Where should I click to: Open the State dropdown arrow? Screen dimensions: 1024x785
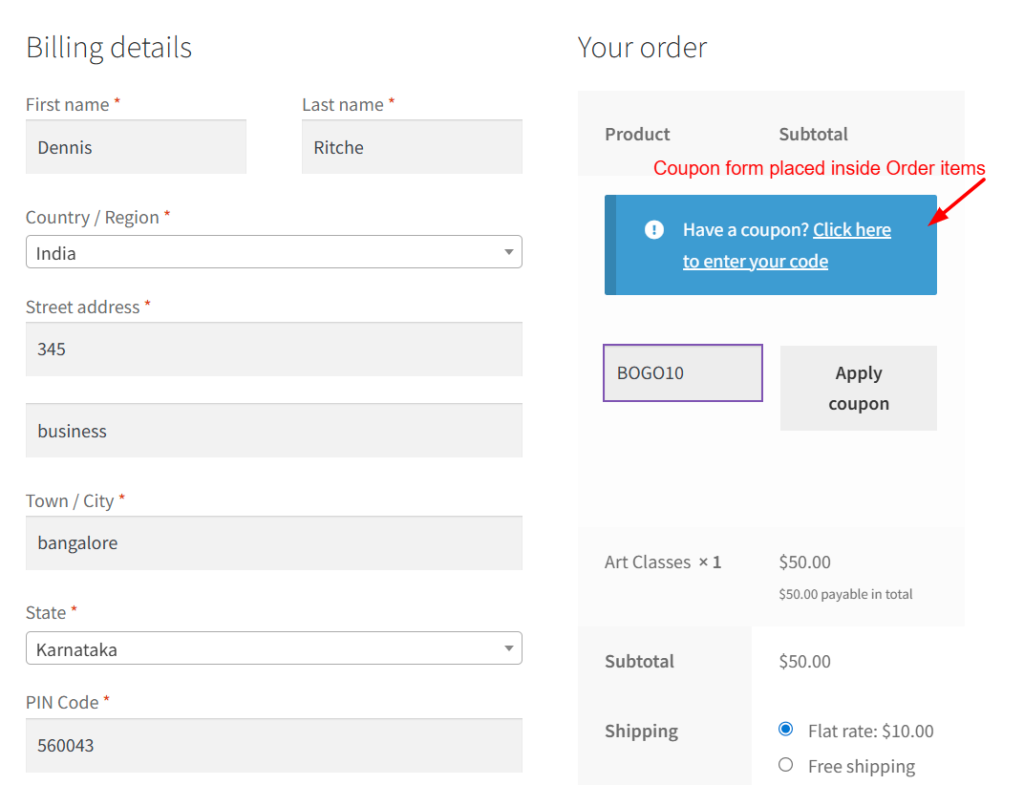(508, 648)
